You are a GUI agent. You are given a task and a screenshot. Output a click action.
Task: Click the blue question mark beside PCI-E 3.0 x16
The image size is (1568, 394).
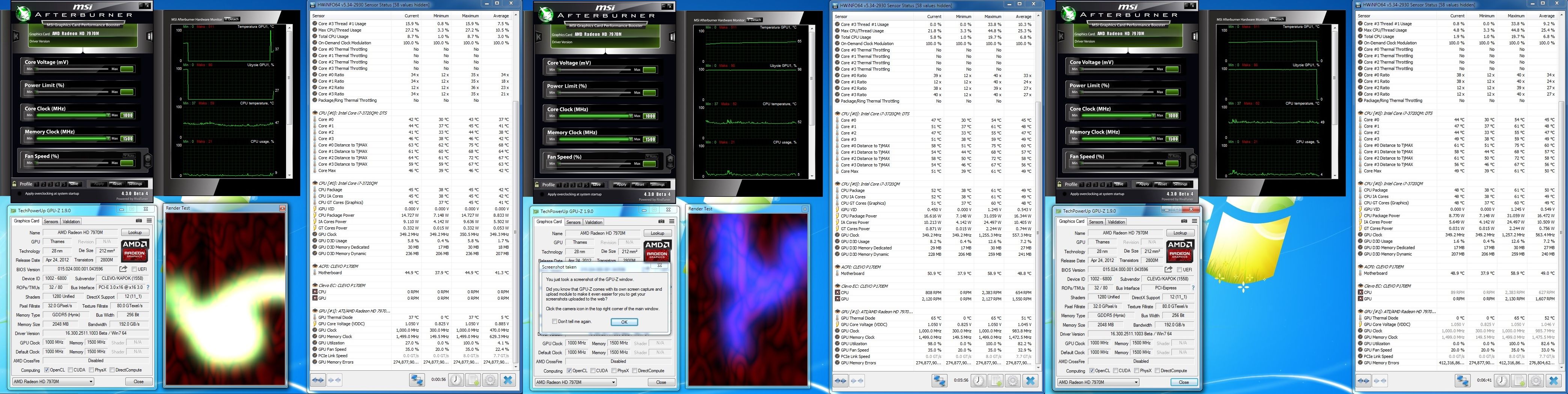[x=148, y=287]
